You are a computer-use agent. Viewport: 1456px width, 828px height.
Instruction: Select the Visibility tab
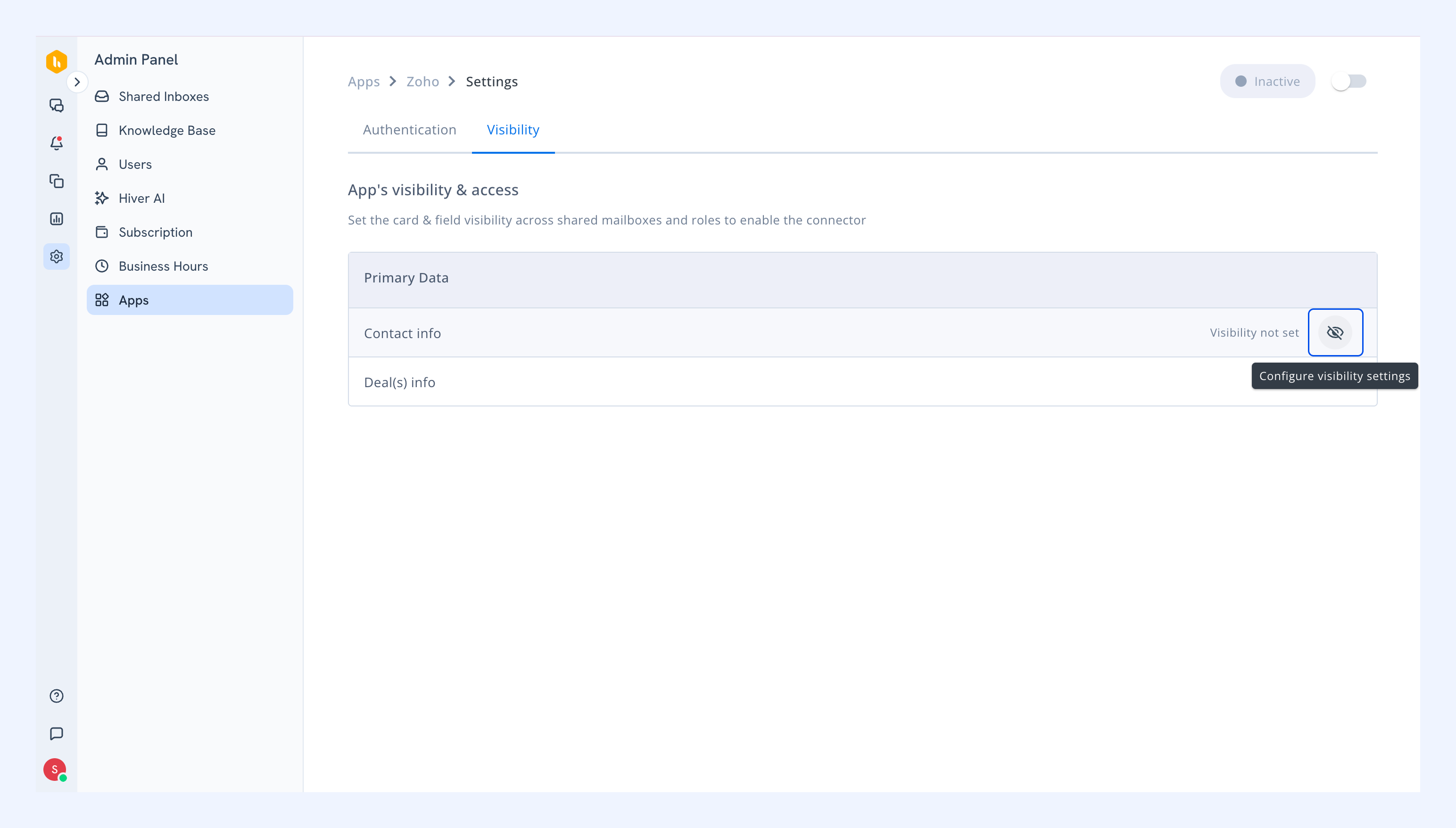tap(513, 130)
